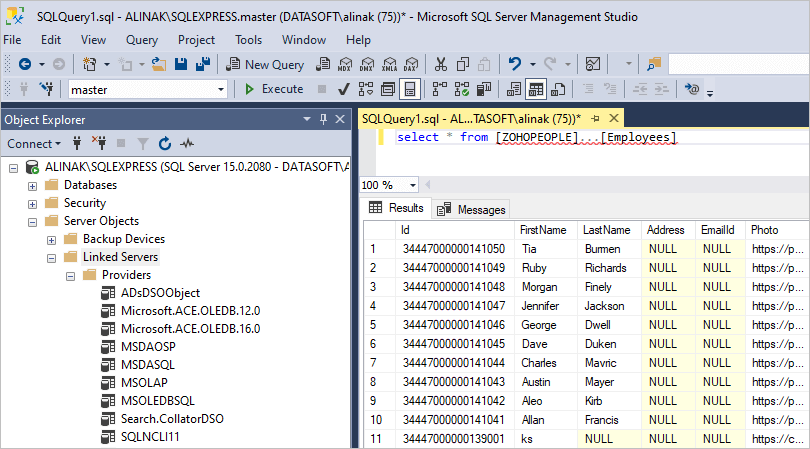The height and width of the screenshot is (449, 810).
Task: Click the Parse query checkmark icon
Action: (x=343, y=89)
